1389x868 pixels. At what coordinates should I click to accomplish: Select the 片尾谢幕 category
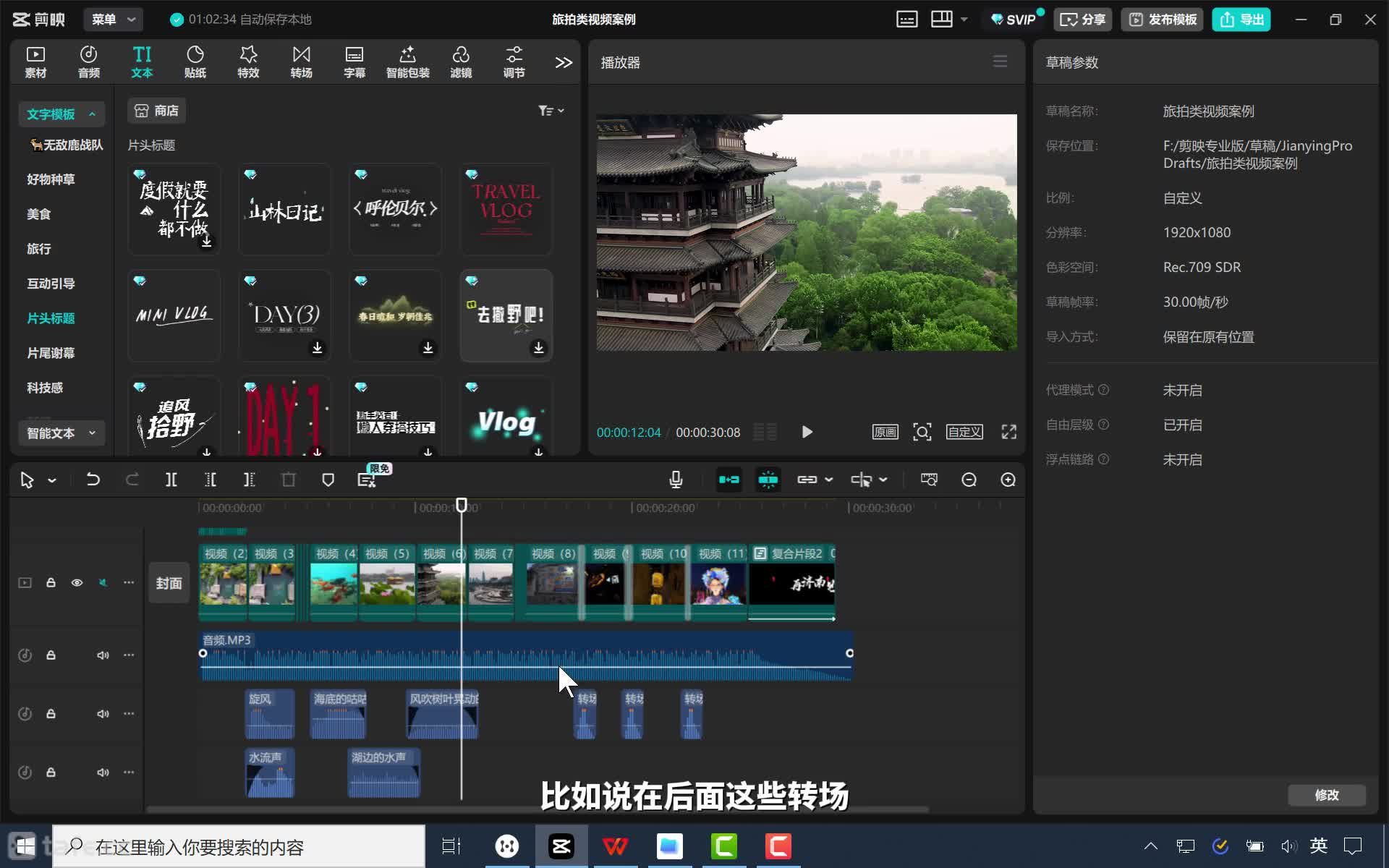(x=51, y=353)
